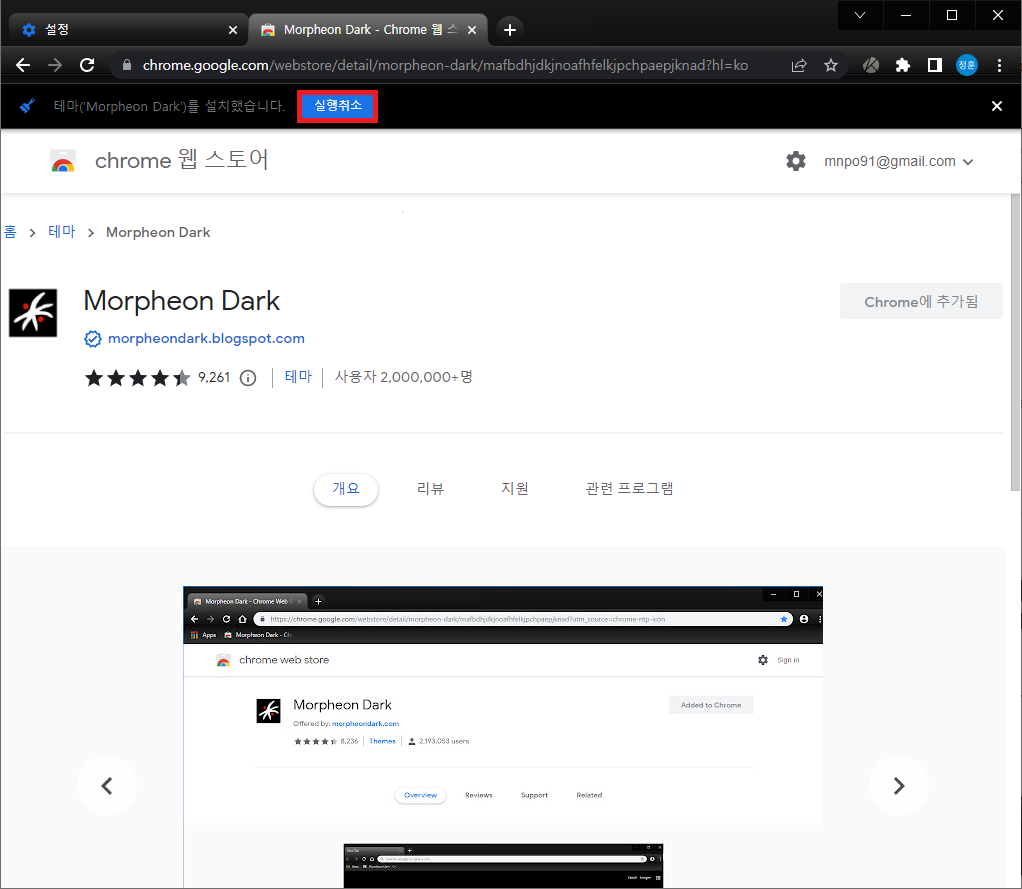Viewport: 1022px width, 889px height.
Task: Share this page from the address bar
Action: (x=798, y=65)
